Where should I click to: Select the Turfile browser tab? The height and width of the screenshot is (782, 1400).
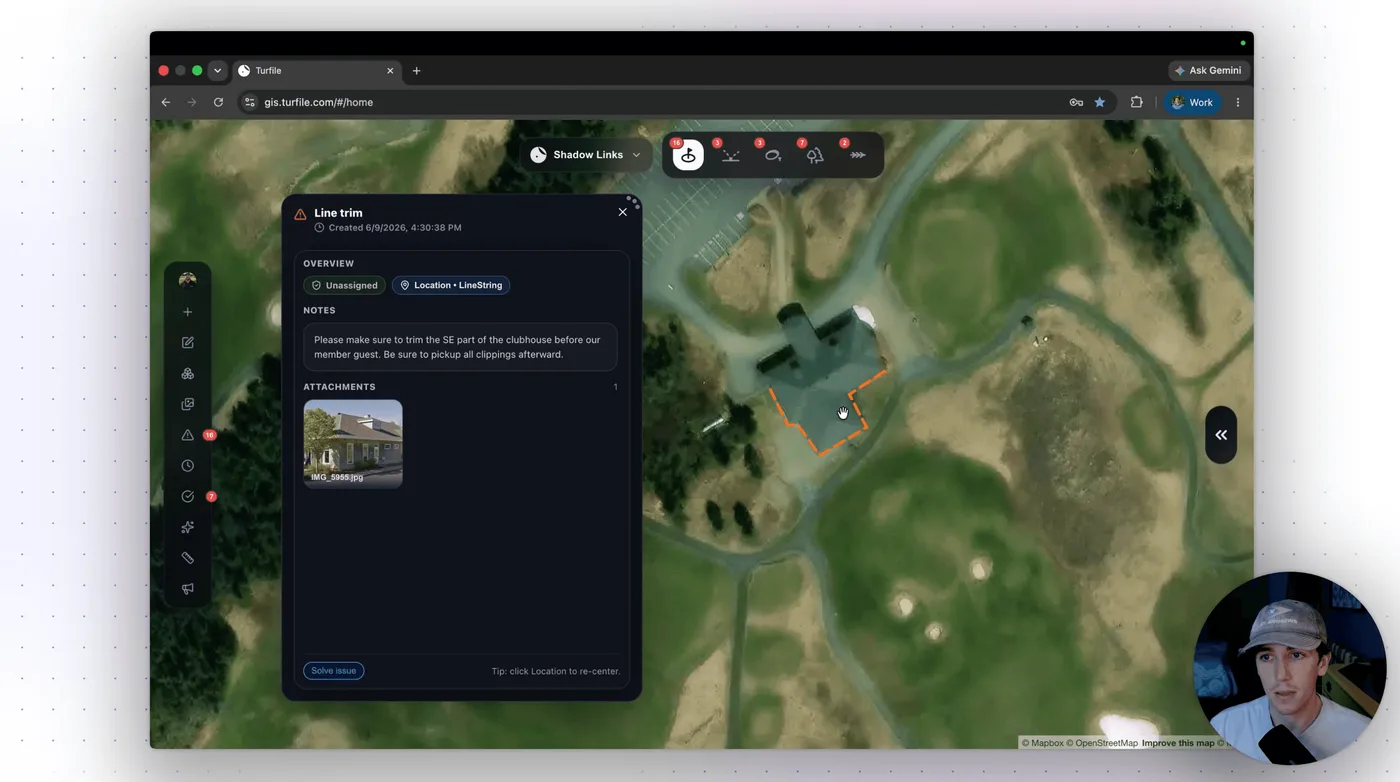coord(317,71)
